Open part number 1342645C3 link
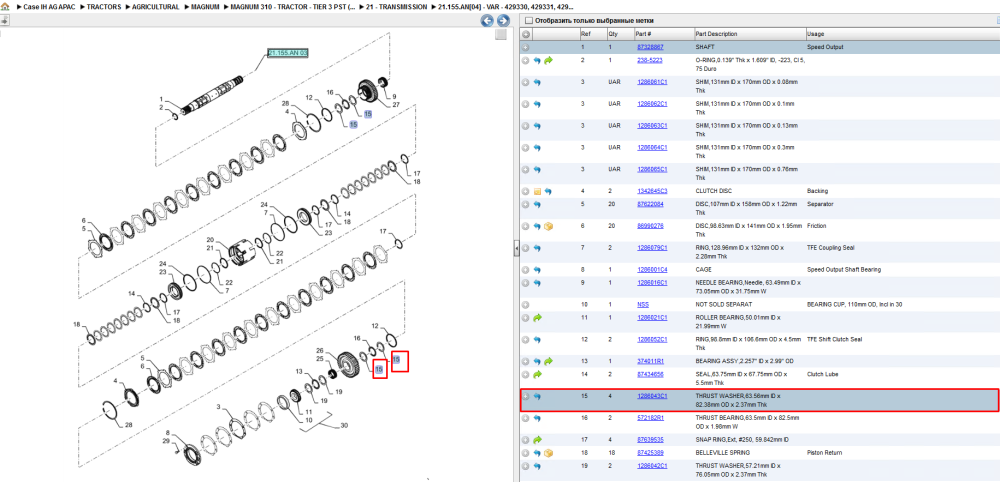Image resolution: width=1000 pixels, height=482 pixels. (652, 191)
